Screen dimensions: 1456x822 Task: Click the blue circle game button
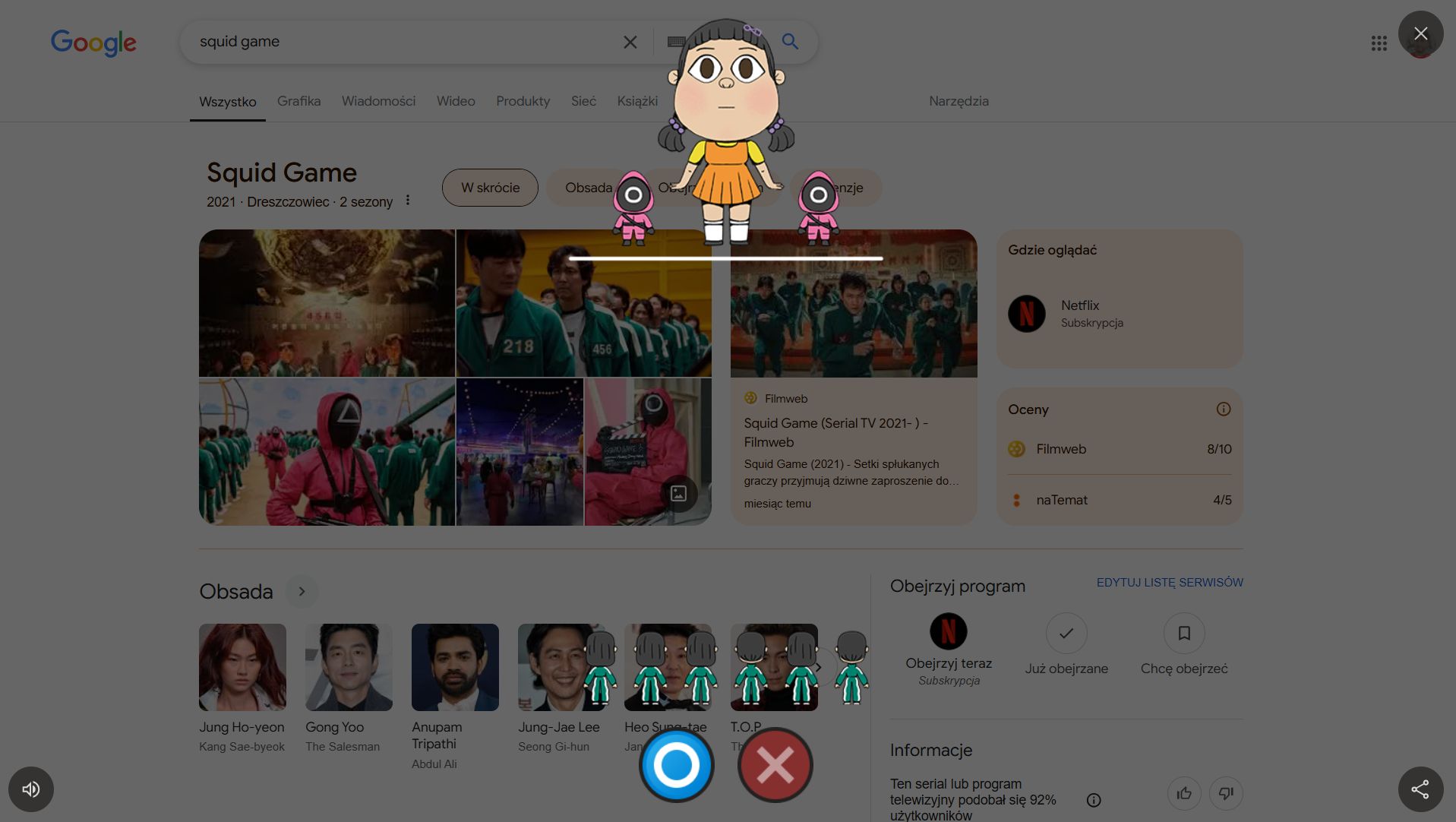coord(676,765)
